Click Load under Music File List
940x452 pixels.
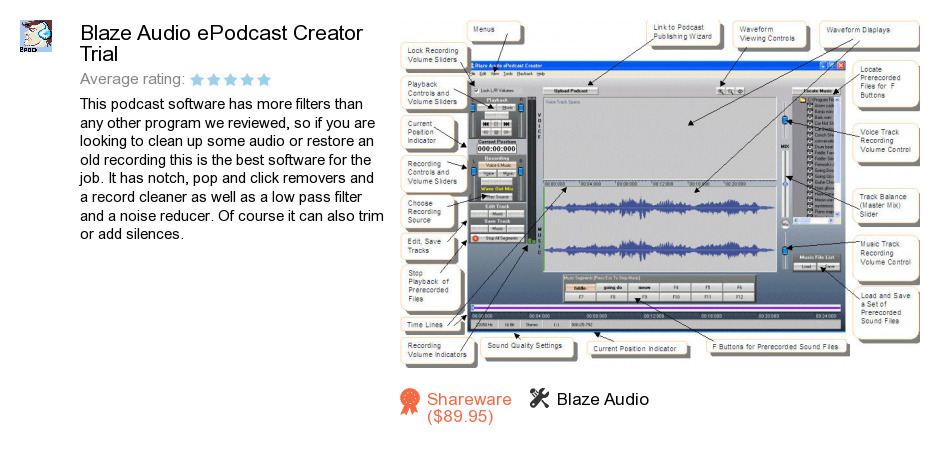tap(806, 266)
